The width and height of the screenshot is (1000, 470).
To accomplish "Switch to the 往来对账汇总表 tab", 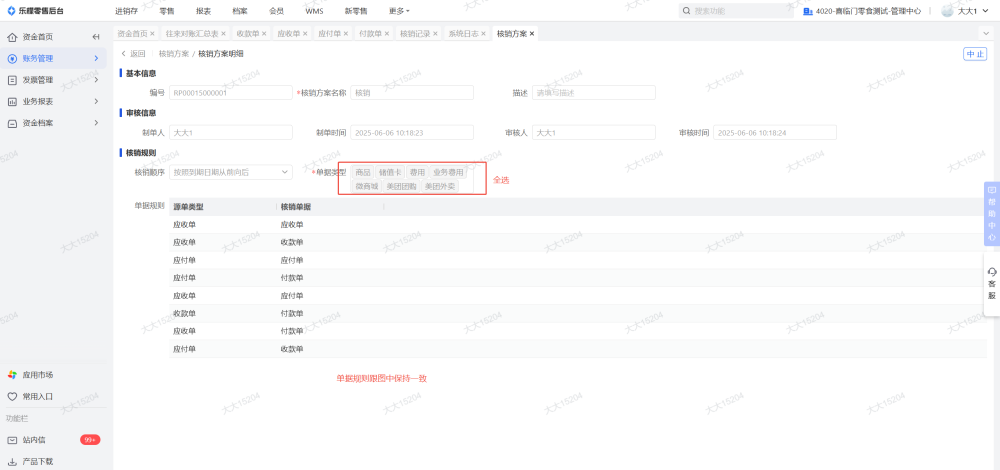I will (191, 33).
